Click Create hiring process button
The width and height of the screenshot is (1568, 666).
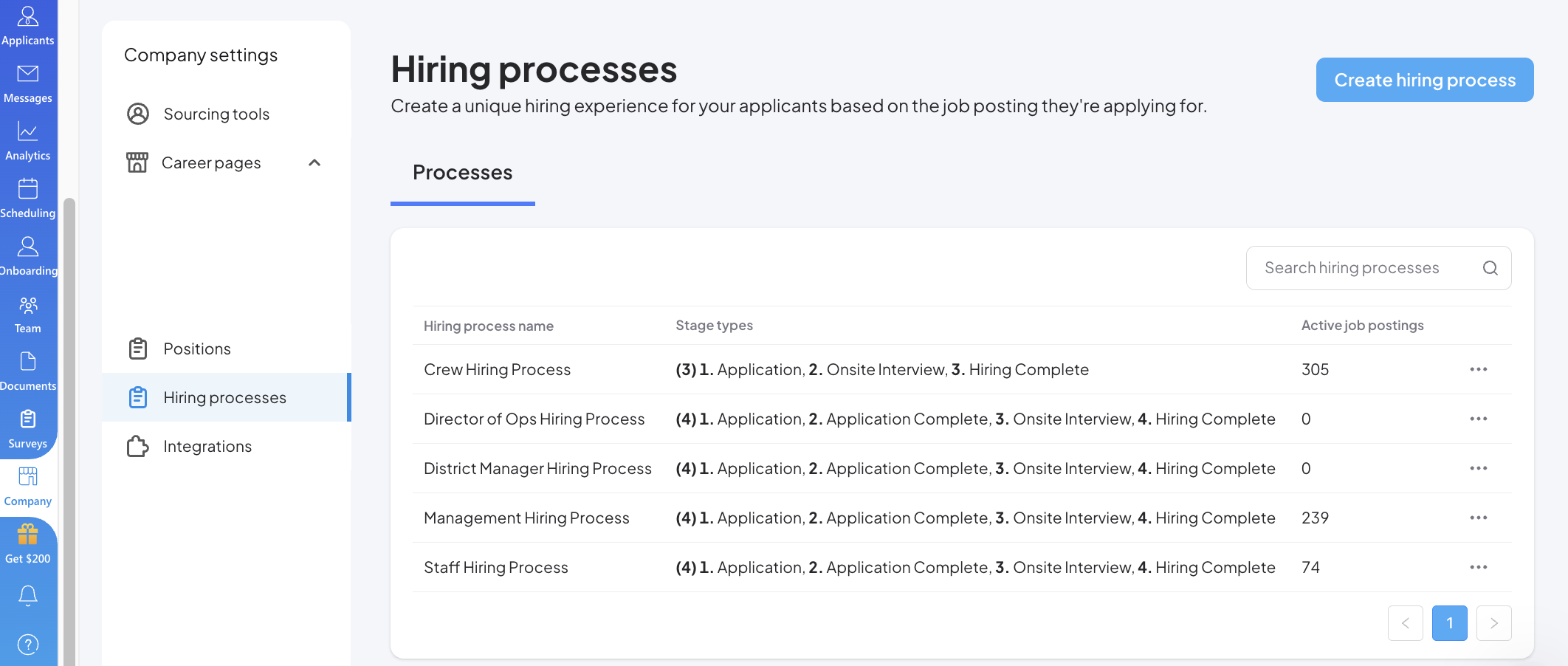[1424, 80]
